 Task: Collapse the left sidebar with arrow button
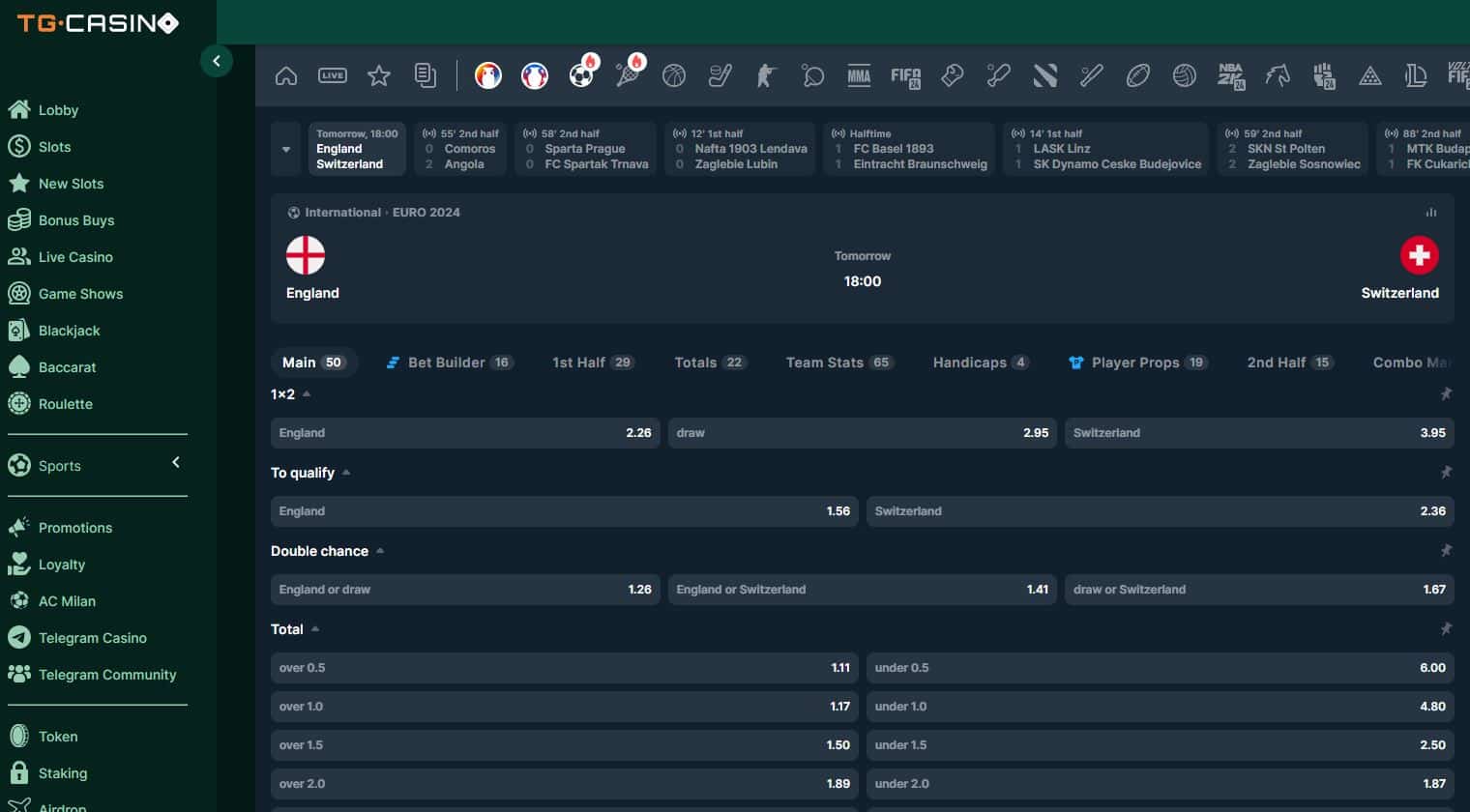[217, 61]
